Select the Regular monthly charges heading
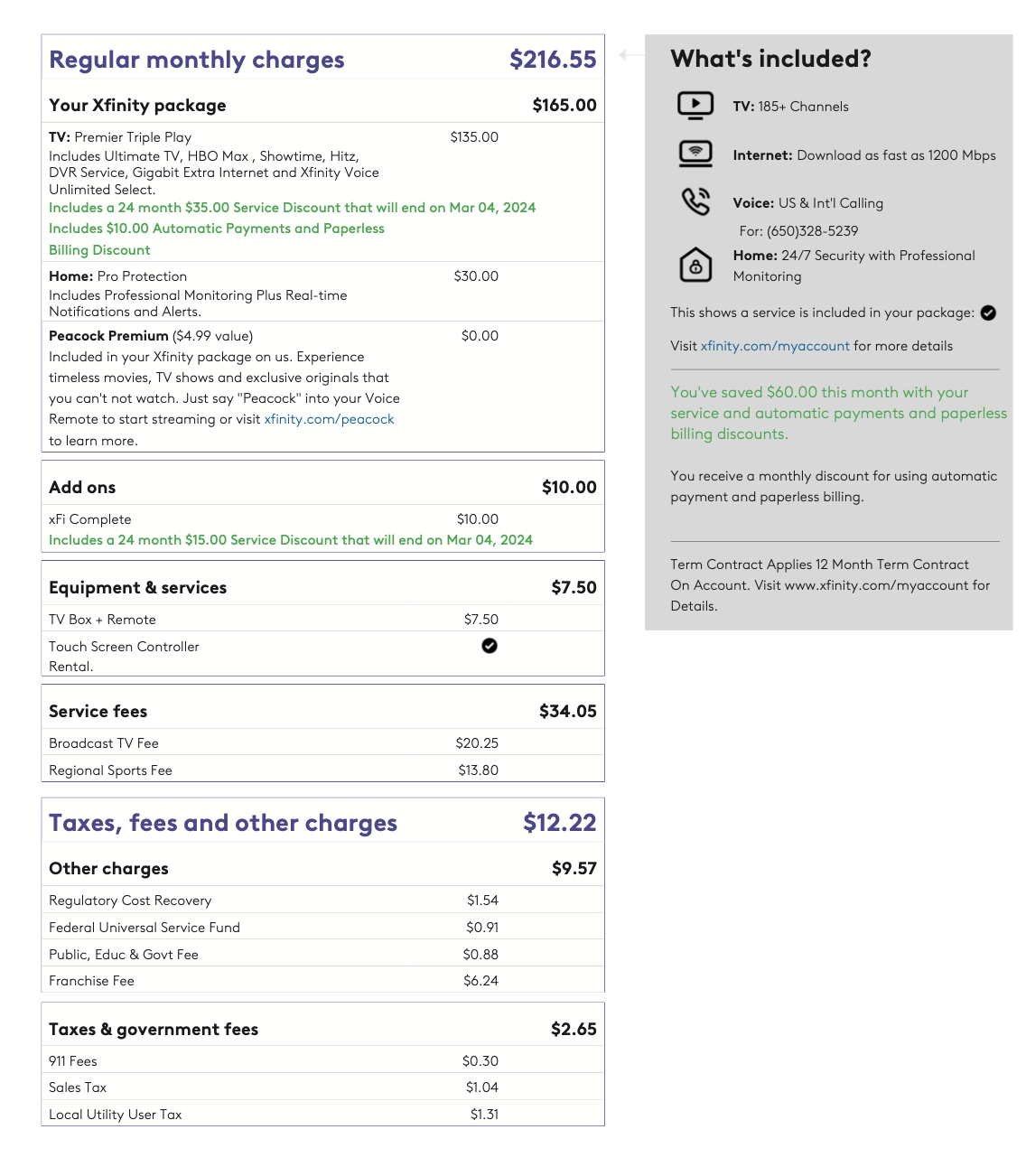Image resolution: width=1026 pixels, height=1176 pixels. pyautogui.click(x=197, y=60)
